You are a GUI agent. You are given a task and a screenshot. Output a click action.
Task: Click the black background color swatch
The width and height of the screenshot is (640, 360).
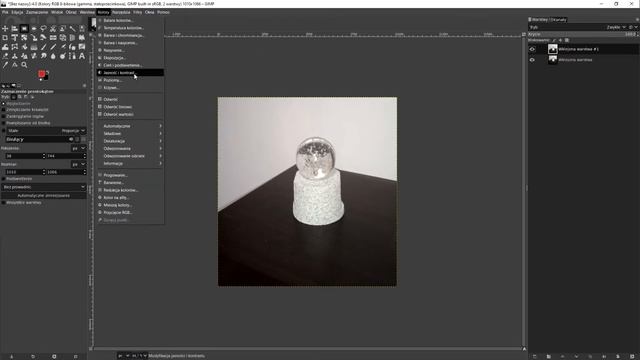tap(46, 77)
